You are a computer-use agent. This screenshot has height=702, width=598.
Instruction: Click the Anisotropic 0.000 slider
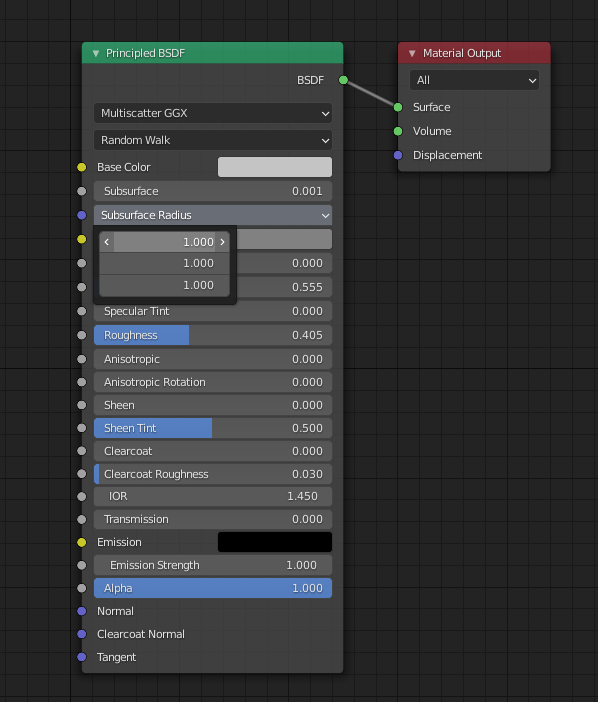[213, 359]
